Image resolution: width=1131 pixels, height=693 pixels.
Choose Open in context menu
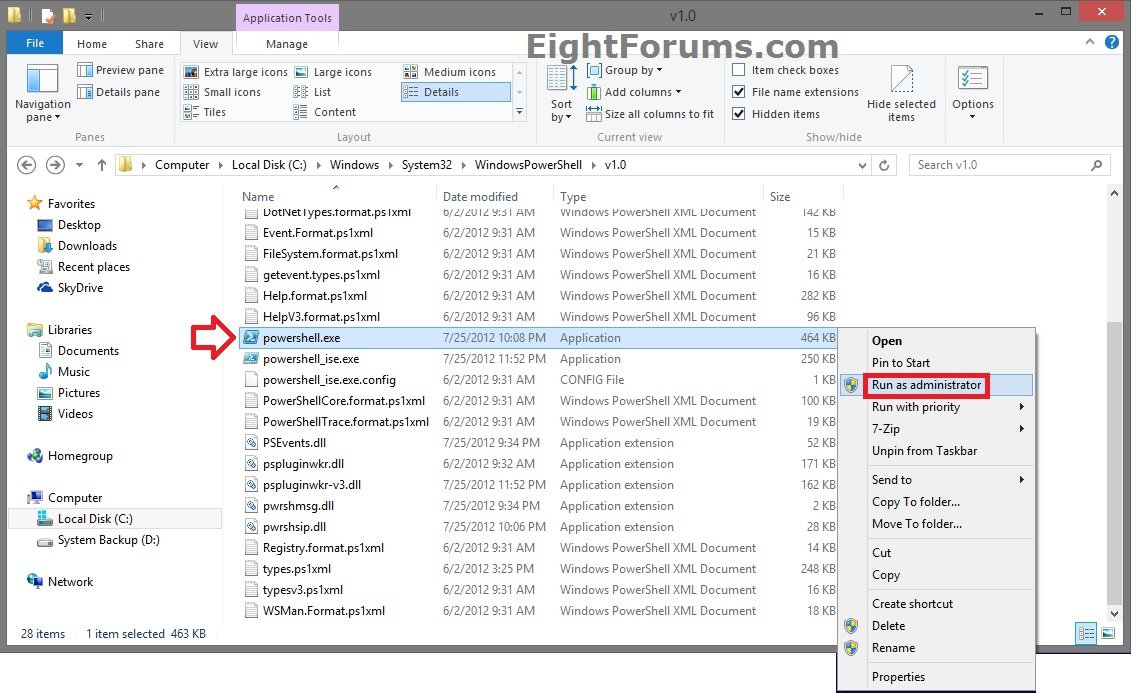coord(936,341)
